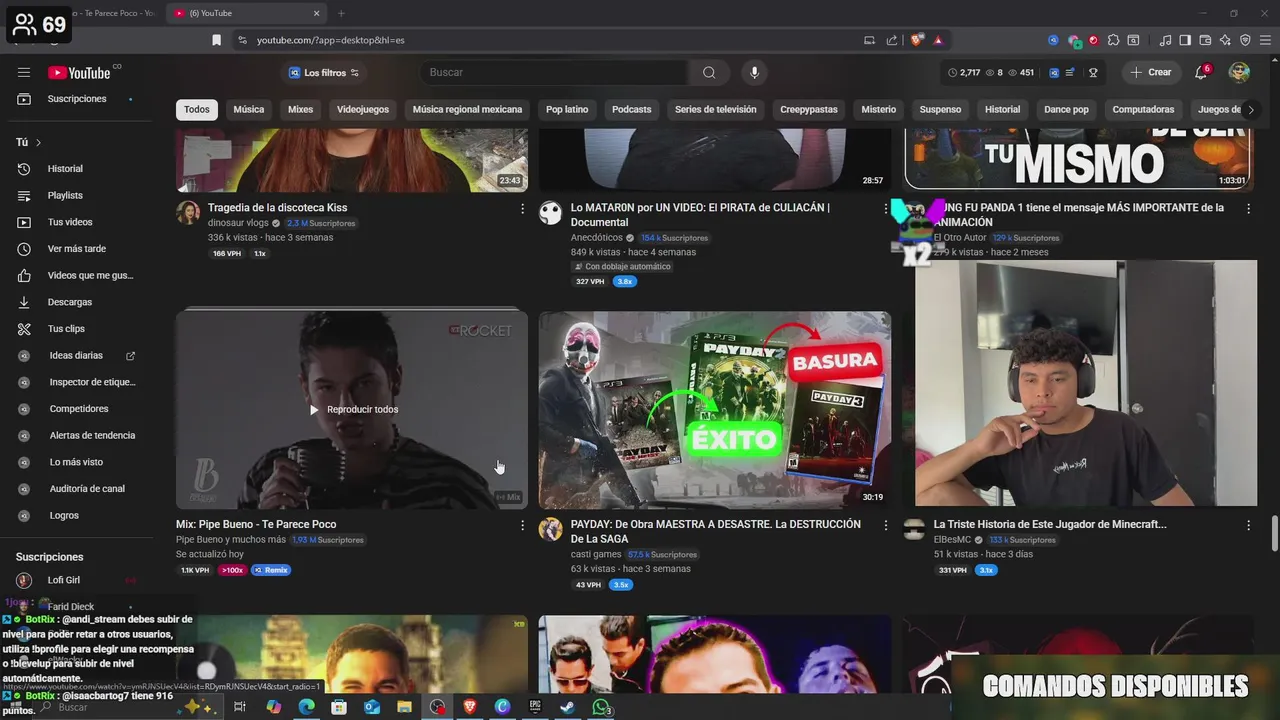Open the dinosaur vlogs channel link
1280x720 pixels.
click(238, 223)
